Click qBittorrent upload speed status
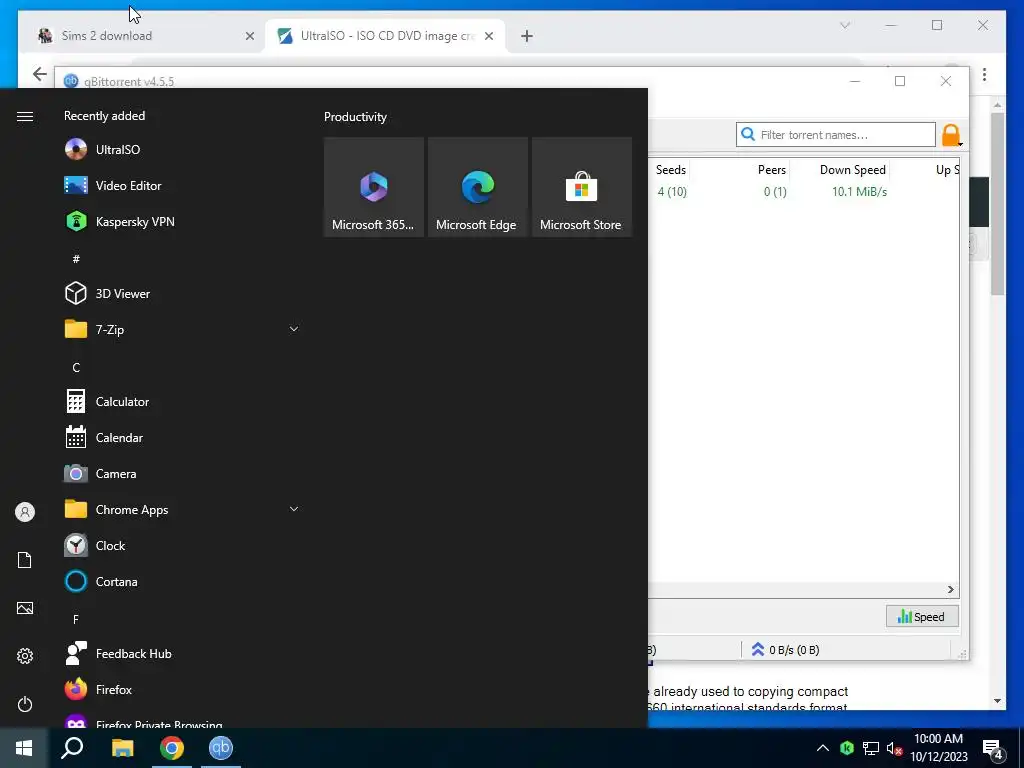This screenshot has width=1024, height=768. pyautogui.click(x=786, y=650)
